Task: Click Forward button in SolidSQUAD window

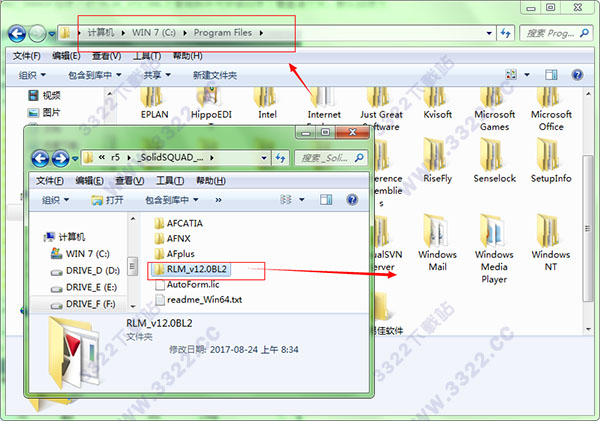Action: point(60,158)
